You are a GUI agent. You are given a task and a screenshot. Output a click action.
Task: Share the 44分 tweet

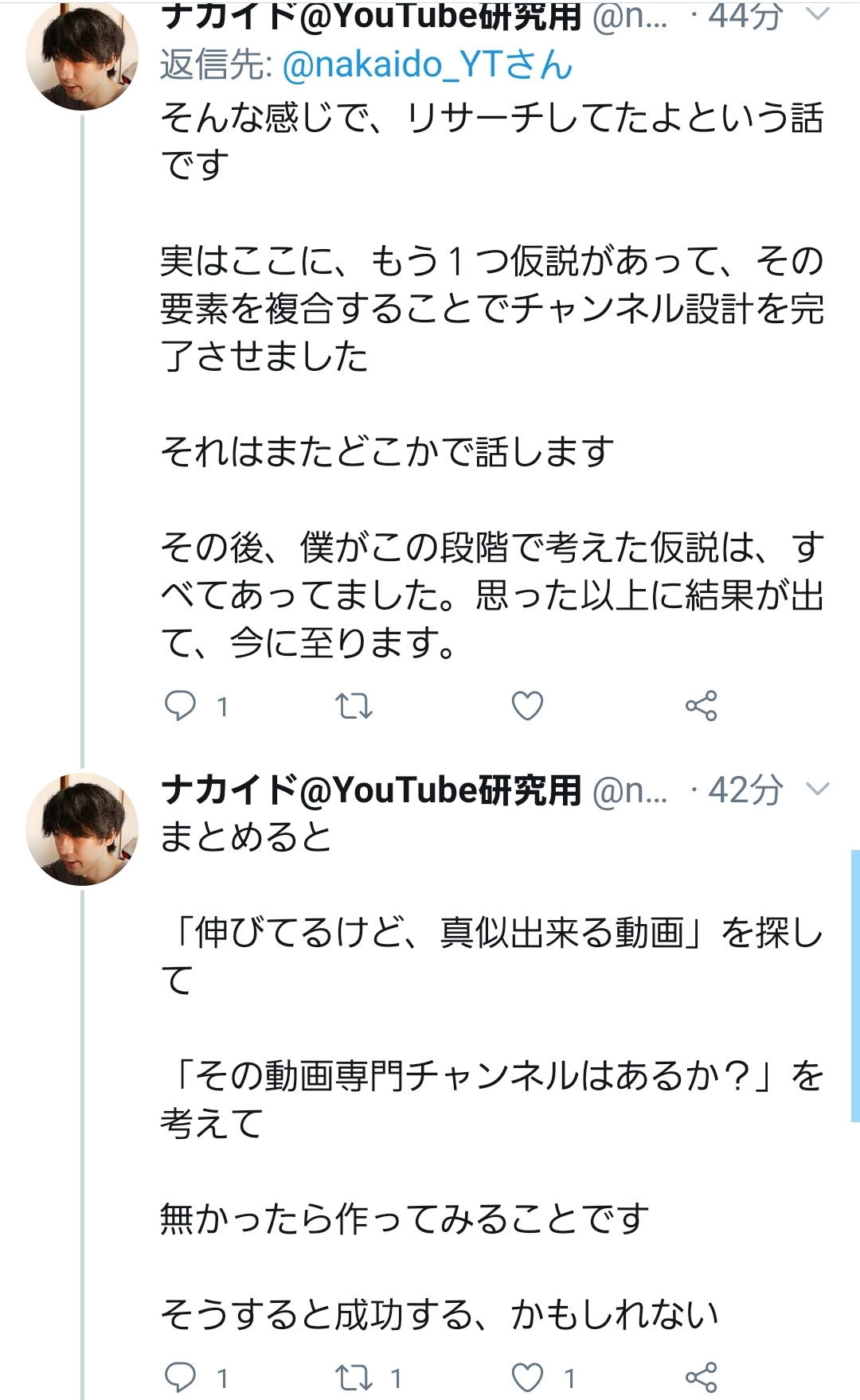(701, 706)
